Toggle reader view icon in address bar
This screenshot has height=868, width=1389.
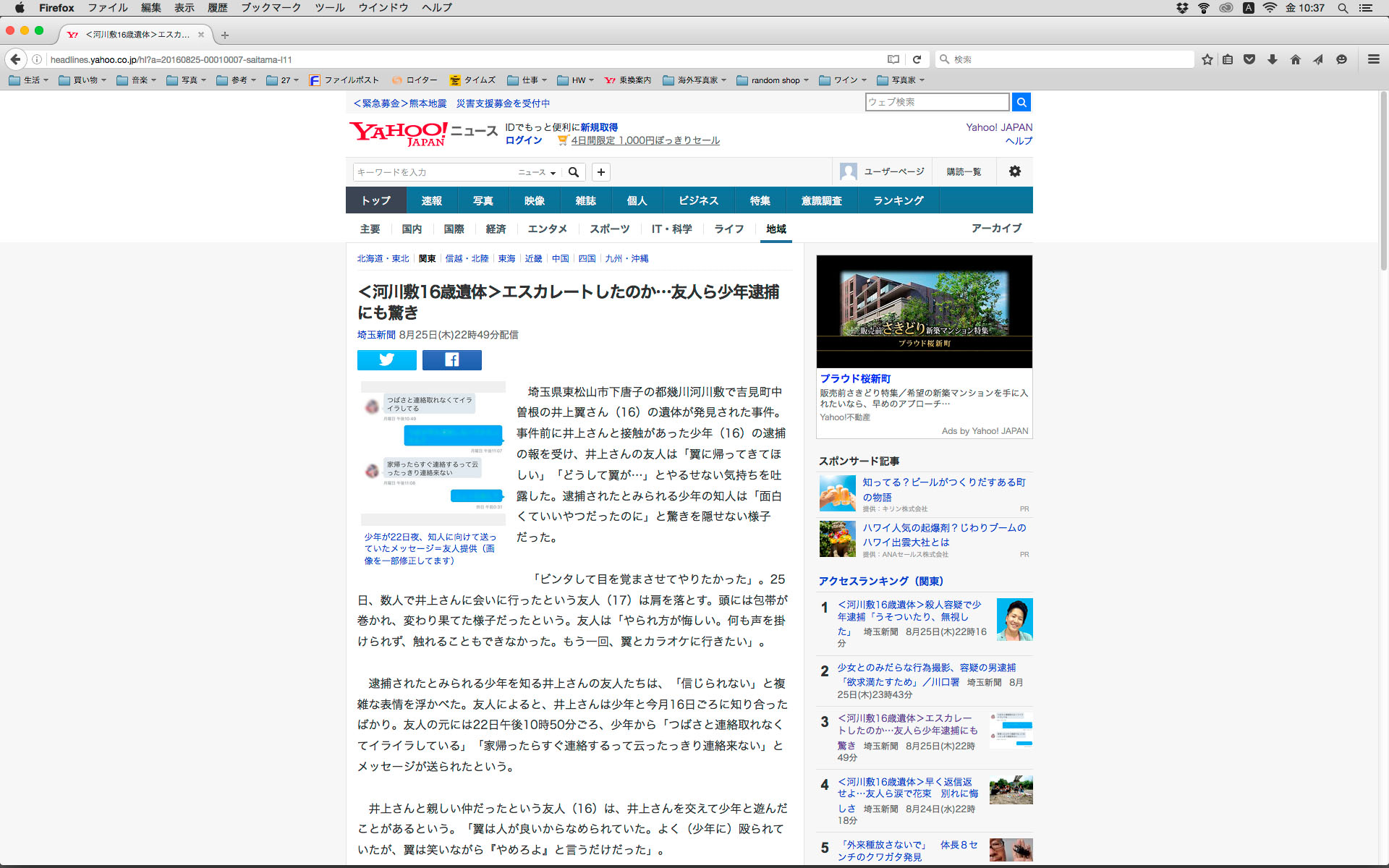(x=893, y=59)
